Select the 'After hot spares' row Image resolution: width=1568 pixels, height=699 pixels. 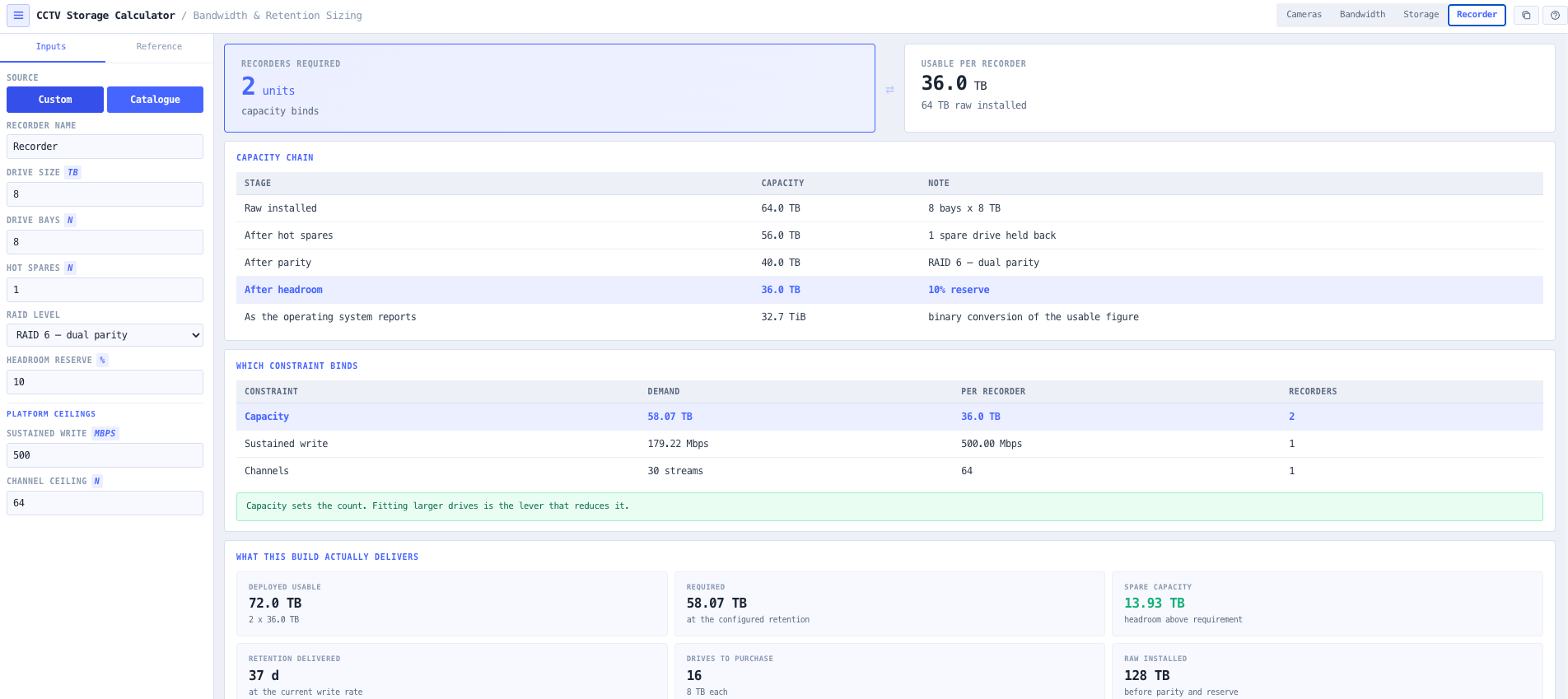889,235
